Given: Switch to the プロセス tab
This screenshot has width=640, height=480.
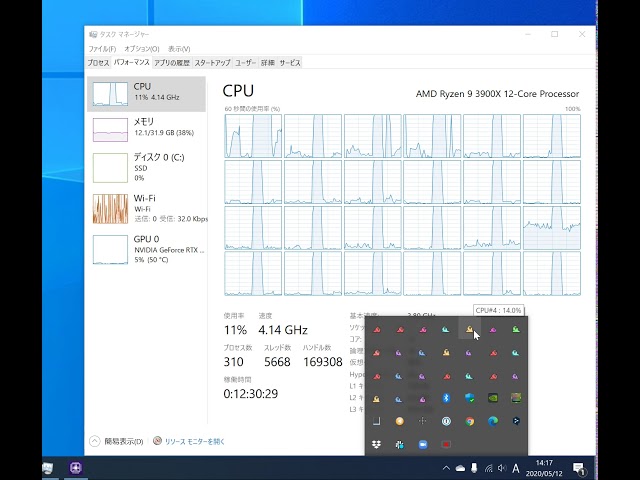Looking at the screenshot, I should coord(98,62).
